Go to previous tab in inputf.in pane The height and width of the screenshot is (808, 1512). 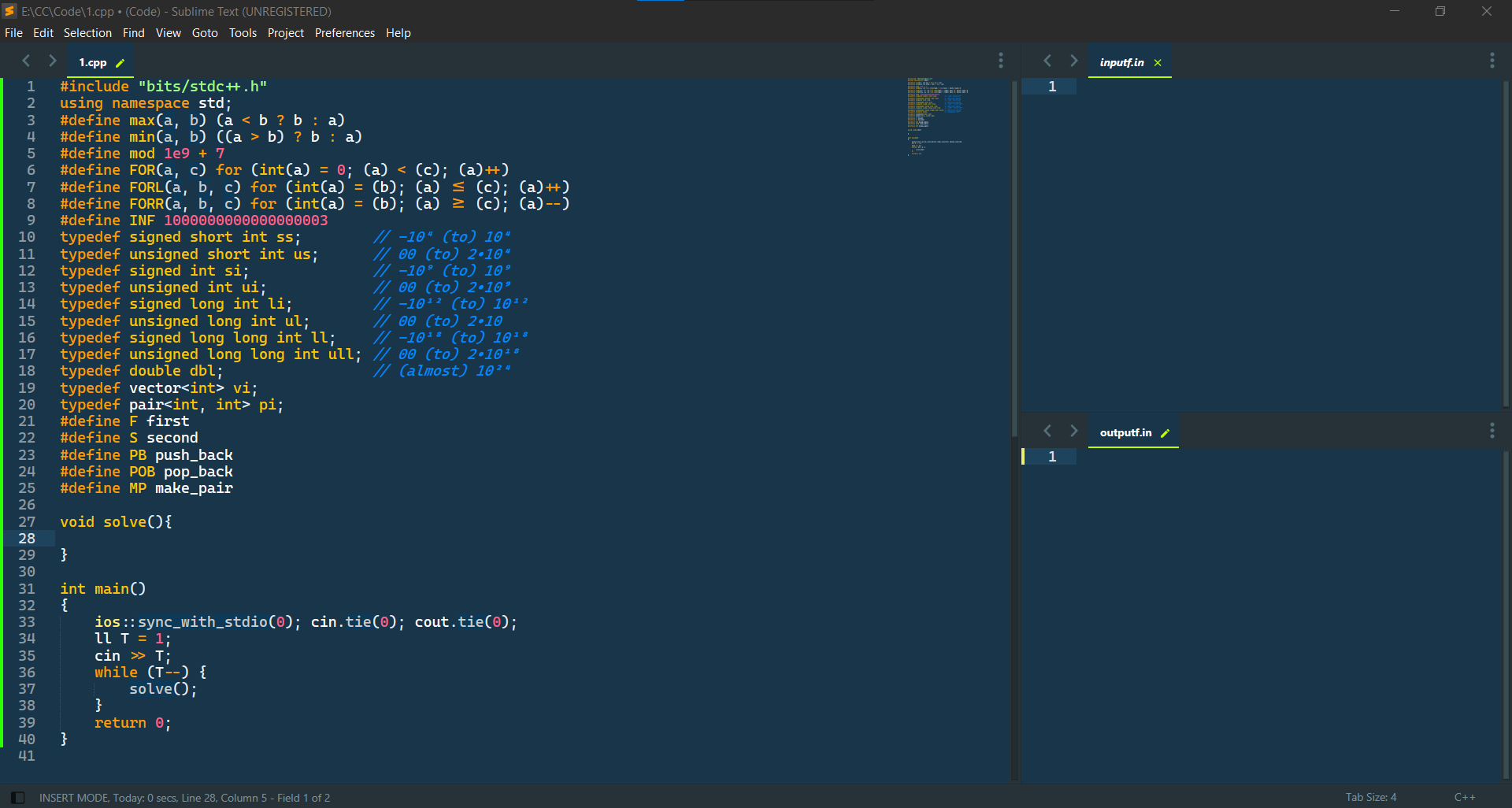(x=1047, y=61)
